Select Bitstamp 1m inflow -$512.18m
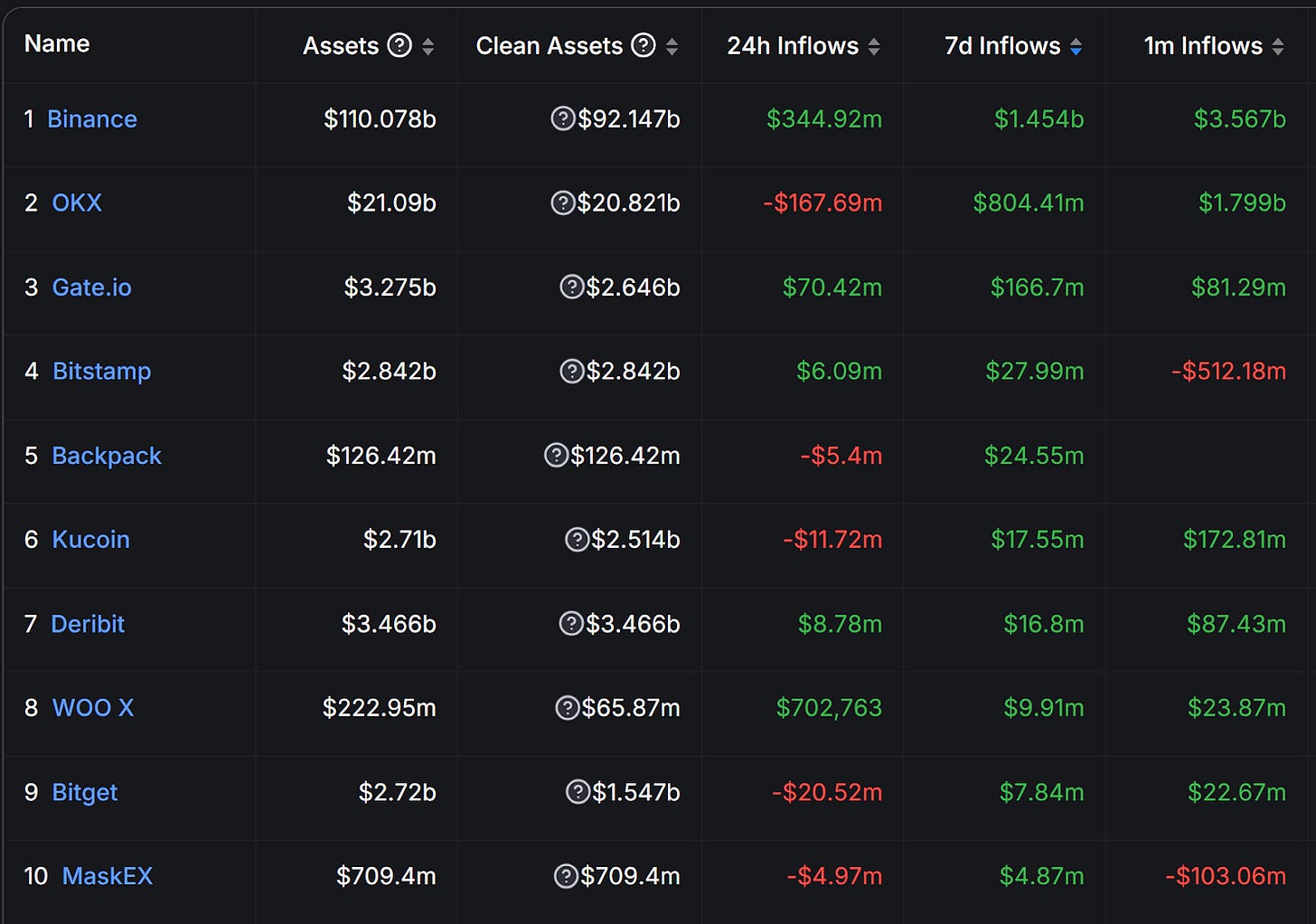This screenshot has height=924, width=1316. (x=1229, y=371)
